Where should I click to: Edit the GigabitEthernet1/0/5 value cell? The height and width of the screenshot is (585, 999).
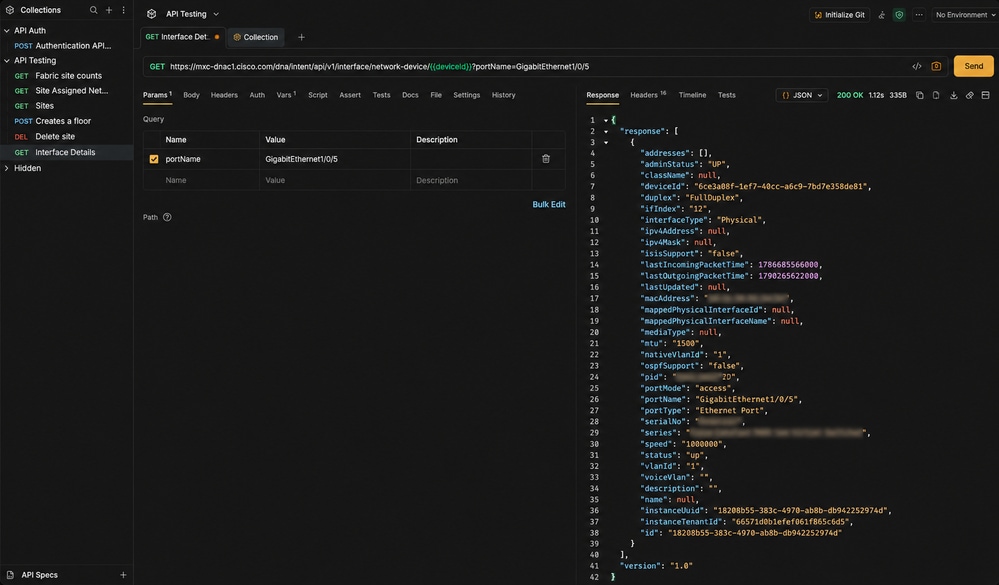click(x=334, y=159)
